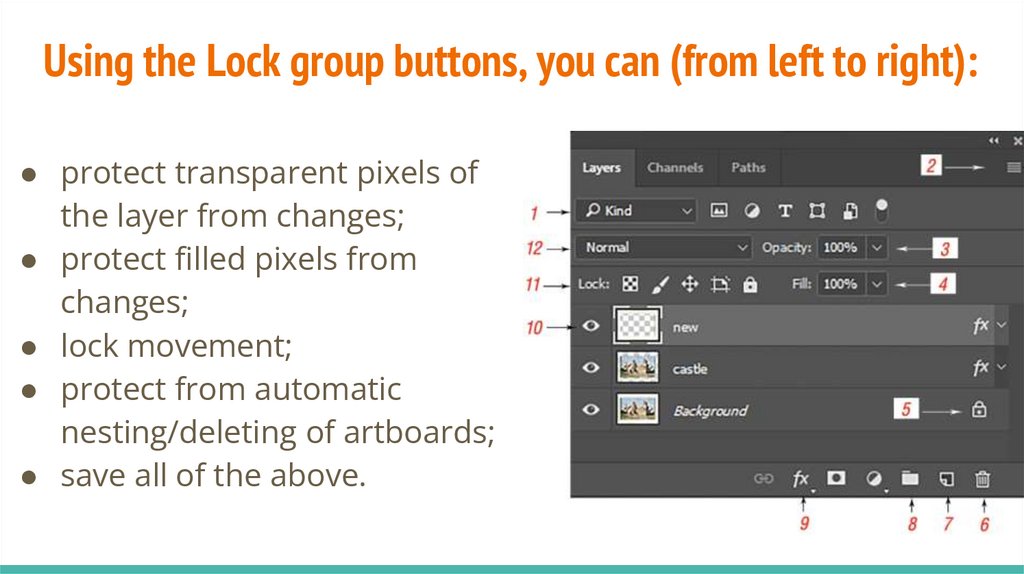Switch to the Channels tab
This screenshot has width=1024, height=574.
(x=675, y=168)
